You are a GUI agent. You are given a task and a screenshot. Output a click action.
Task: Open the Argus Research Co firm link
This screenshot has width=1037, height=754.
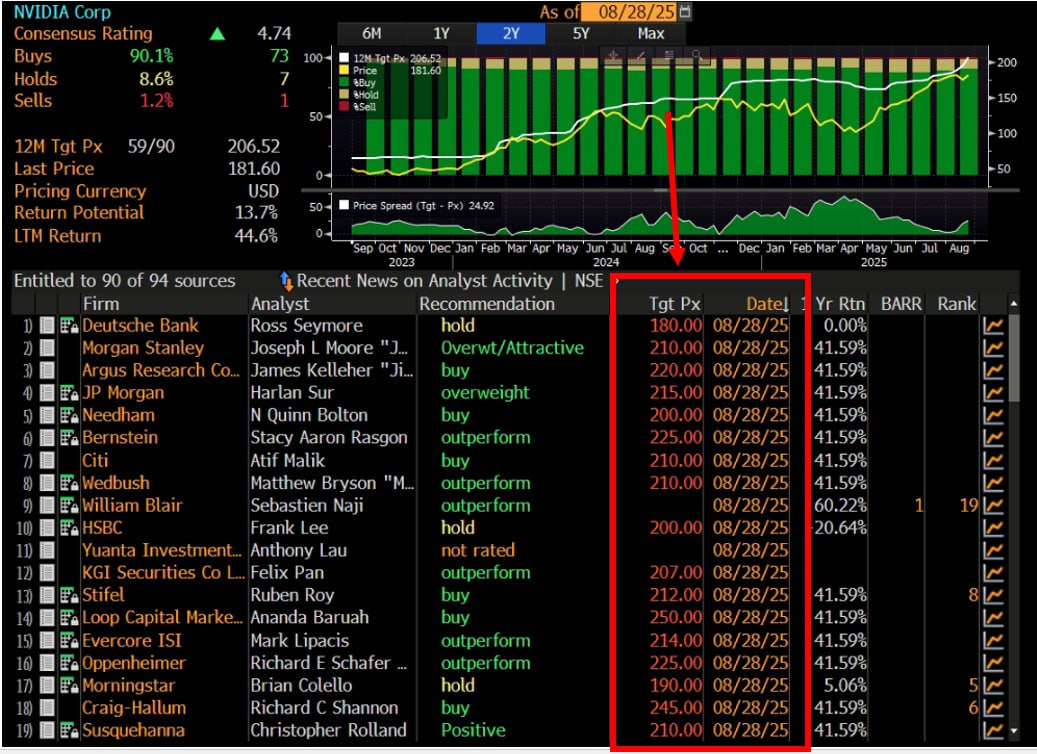pyautogui.click(x=161, y=370)
